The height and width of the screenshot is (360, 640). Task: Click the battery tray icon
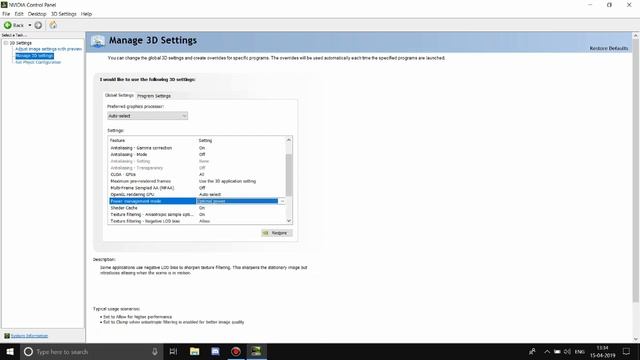coord(557,351)
